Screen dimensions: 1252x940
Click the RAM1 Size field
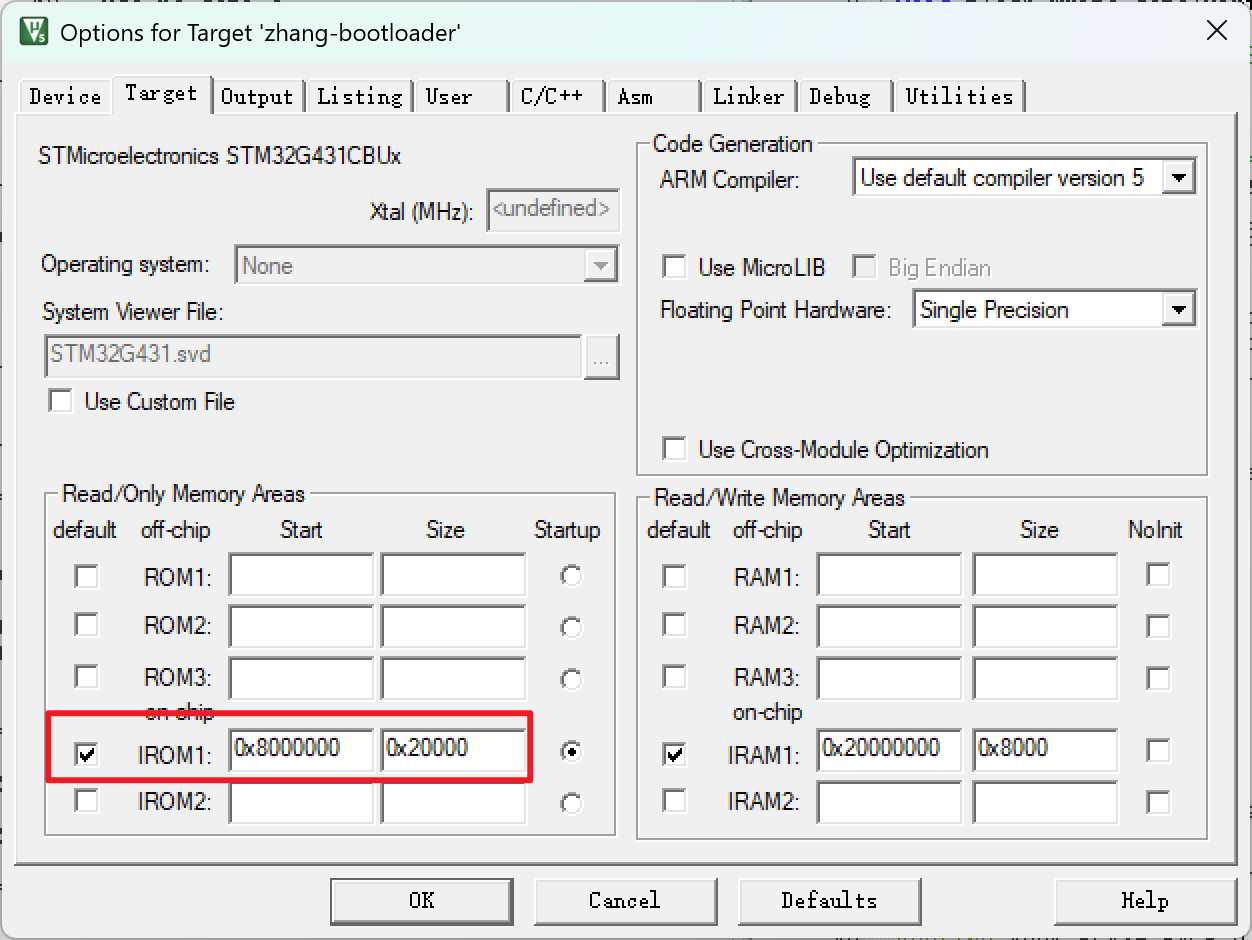point(1045,576)
